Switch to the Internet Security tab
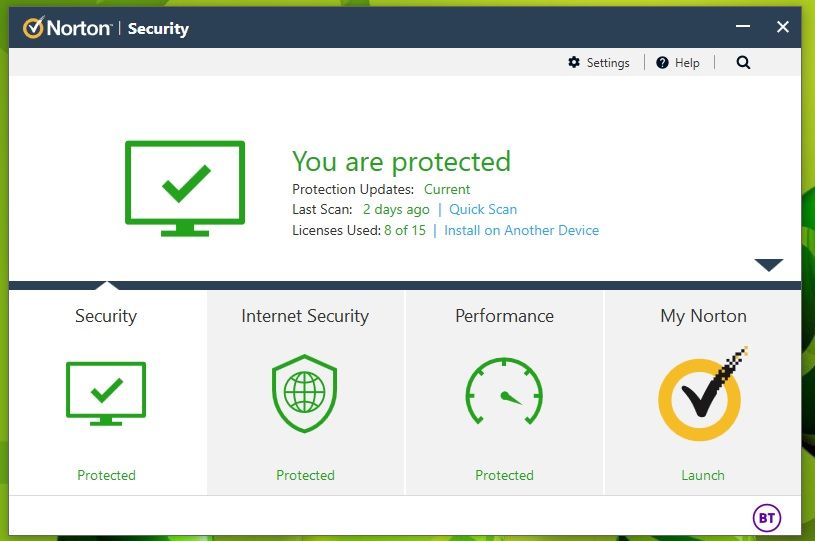The width and height of the screenshot is (815, 541). (305, 316)
